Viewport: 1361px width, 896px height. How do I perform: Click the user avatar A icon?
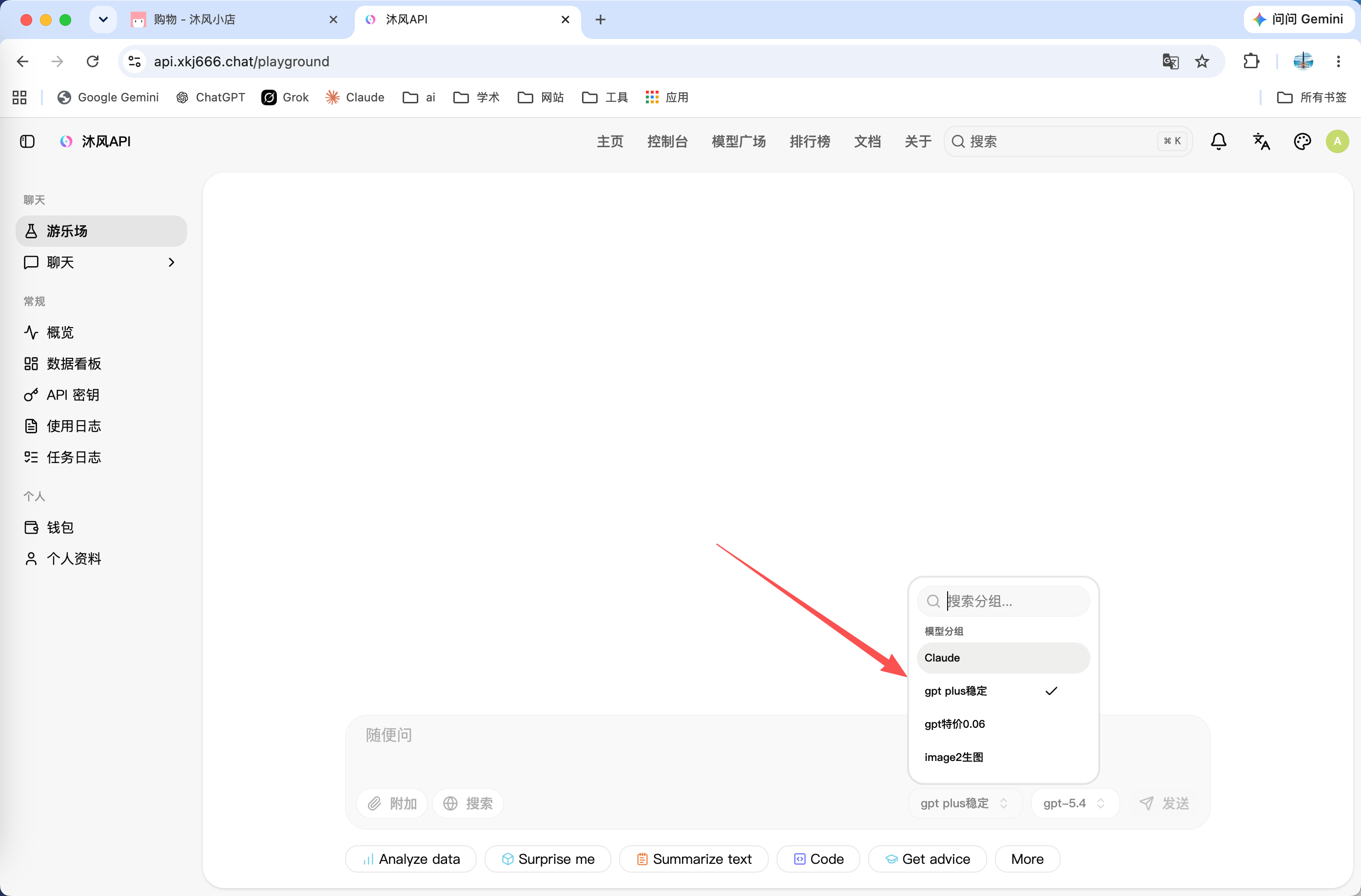(x=1337, y=141)
